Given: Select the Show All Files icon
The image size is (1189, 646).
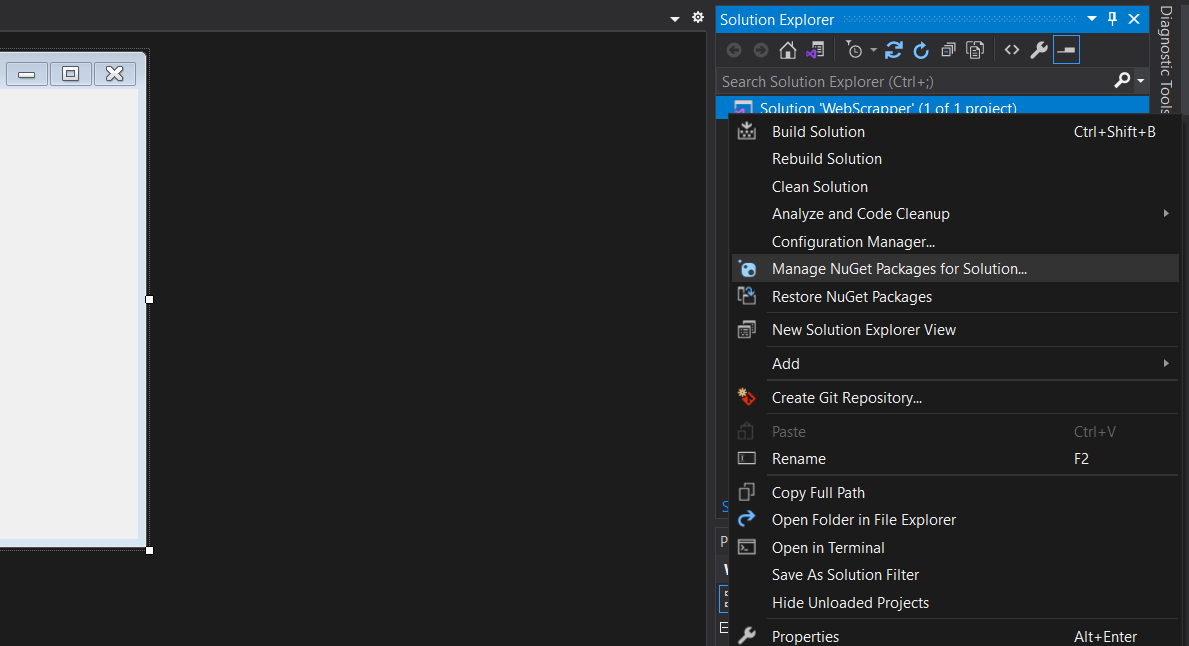Looking at the screenshot, I should point(975,49).
